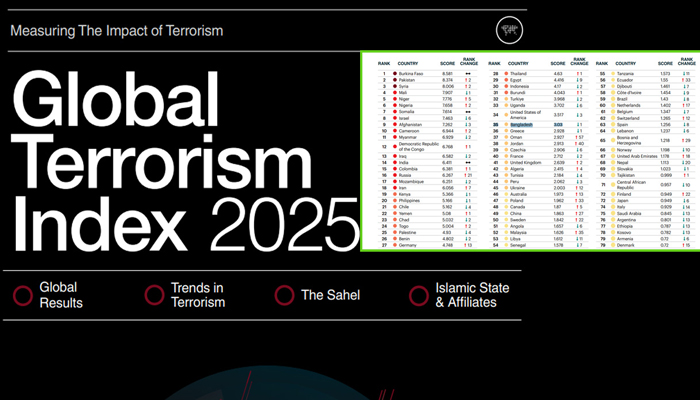Open The Sahel section text

click(324, 295)
